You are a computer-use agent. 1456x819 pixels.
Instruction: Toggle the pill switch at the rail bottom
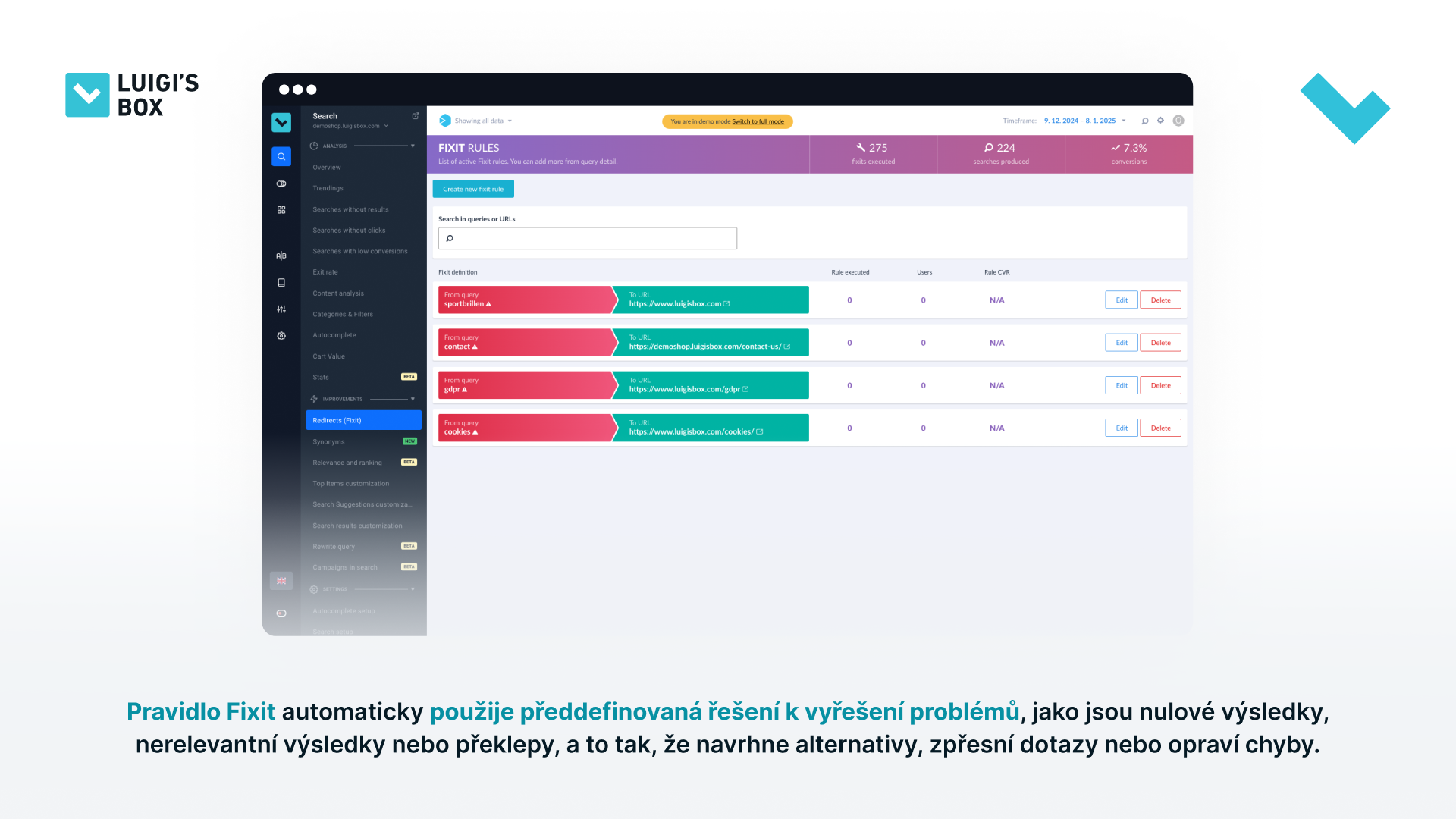tap(281, 613)
